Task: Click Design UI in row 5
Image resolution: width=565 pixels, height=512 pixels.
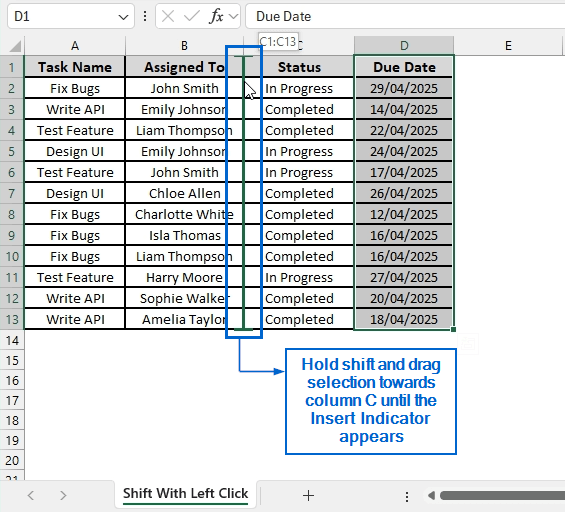Action: 75,151
